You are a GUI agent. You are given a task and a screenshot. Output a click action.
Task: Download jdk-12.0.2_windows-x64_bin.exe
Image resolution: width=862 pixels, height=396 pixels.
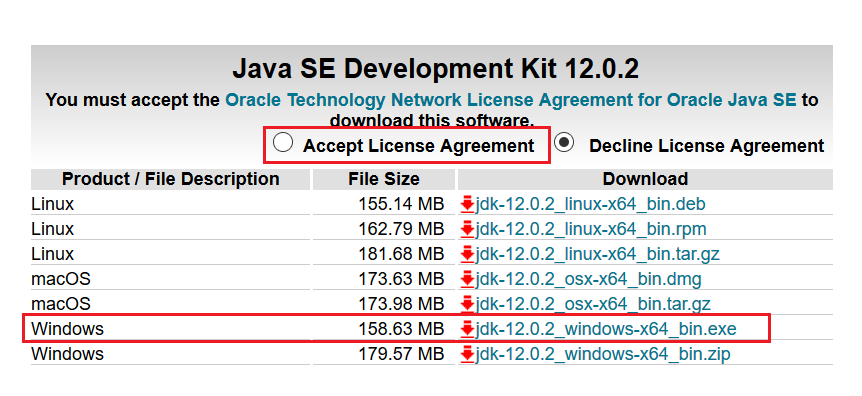click(606, 329)
